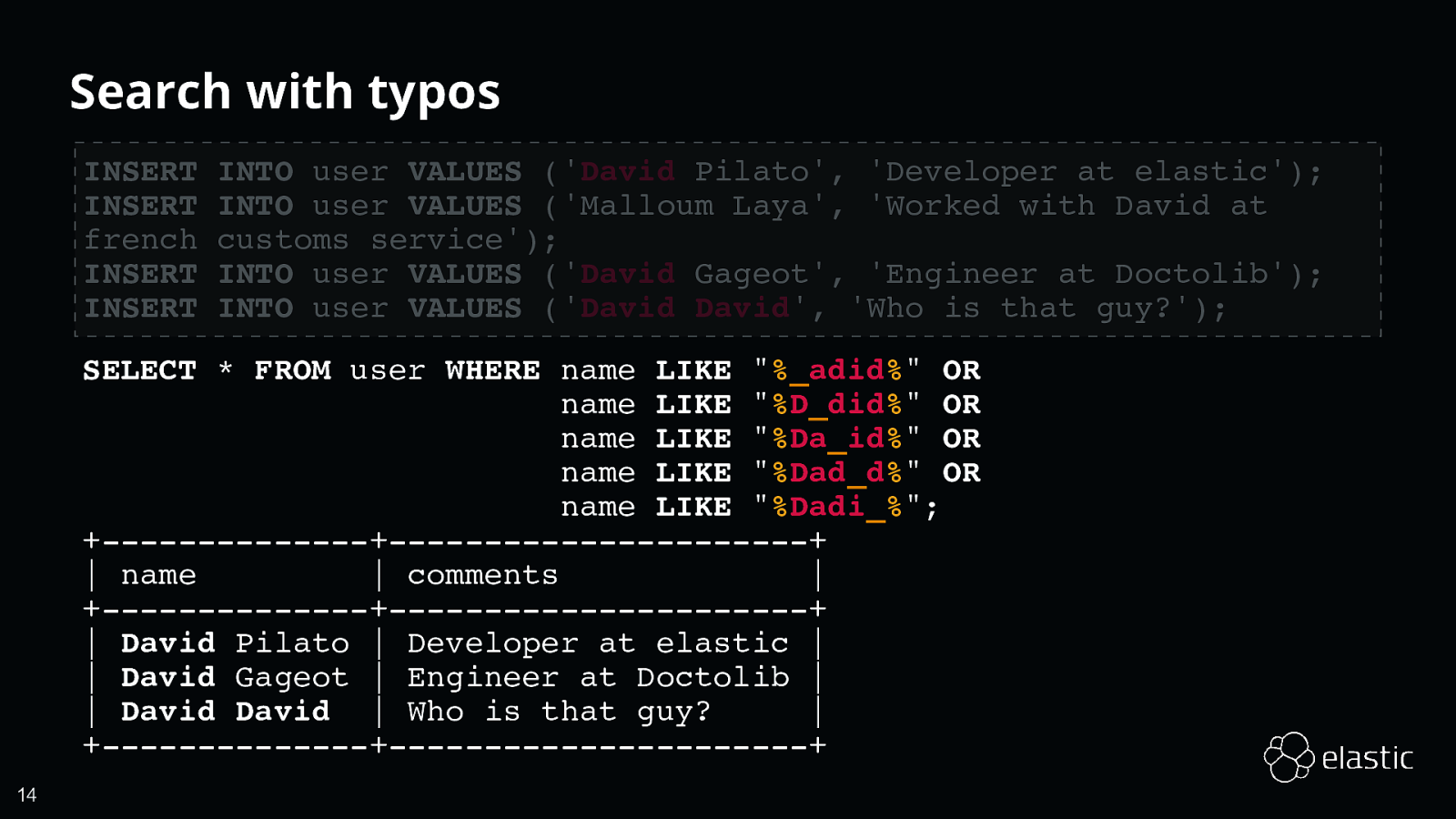Image resolution: width=1456 pixels, height=819 pixels.
Task: Click the "Who is that guy?" result comment
Action: point(559,712)
